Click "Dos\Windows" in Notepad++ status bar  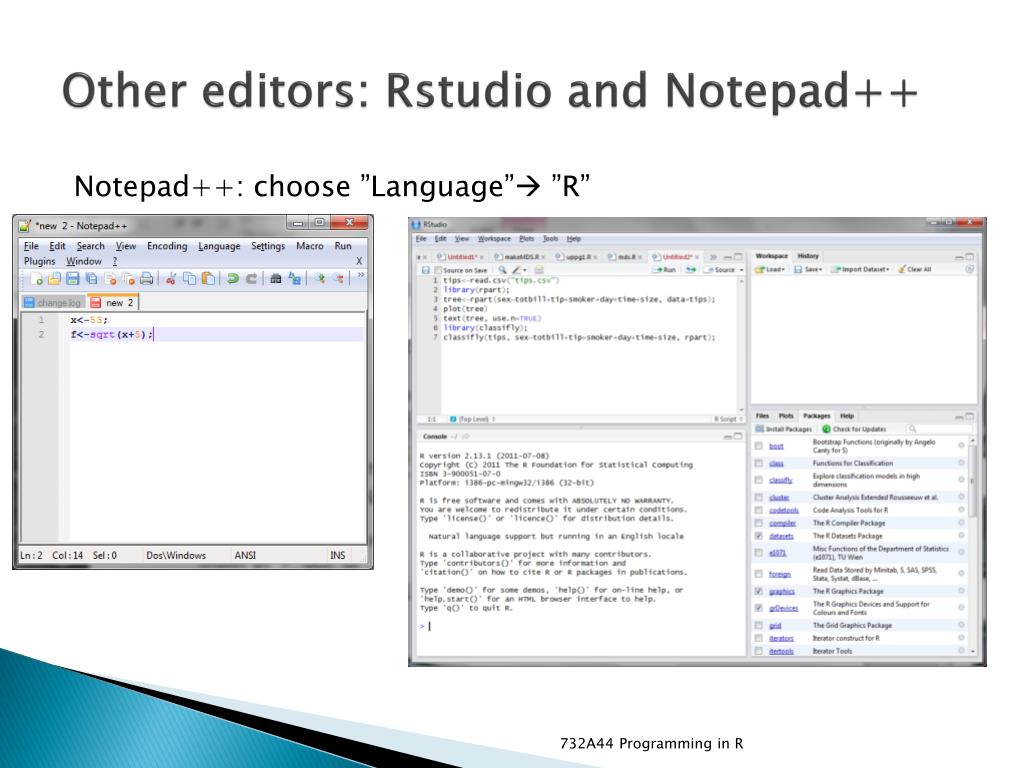click(x=176, y=555)
